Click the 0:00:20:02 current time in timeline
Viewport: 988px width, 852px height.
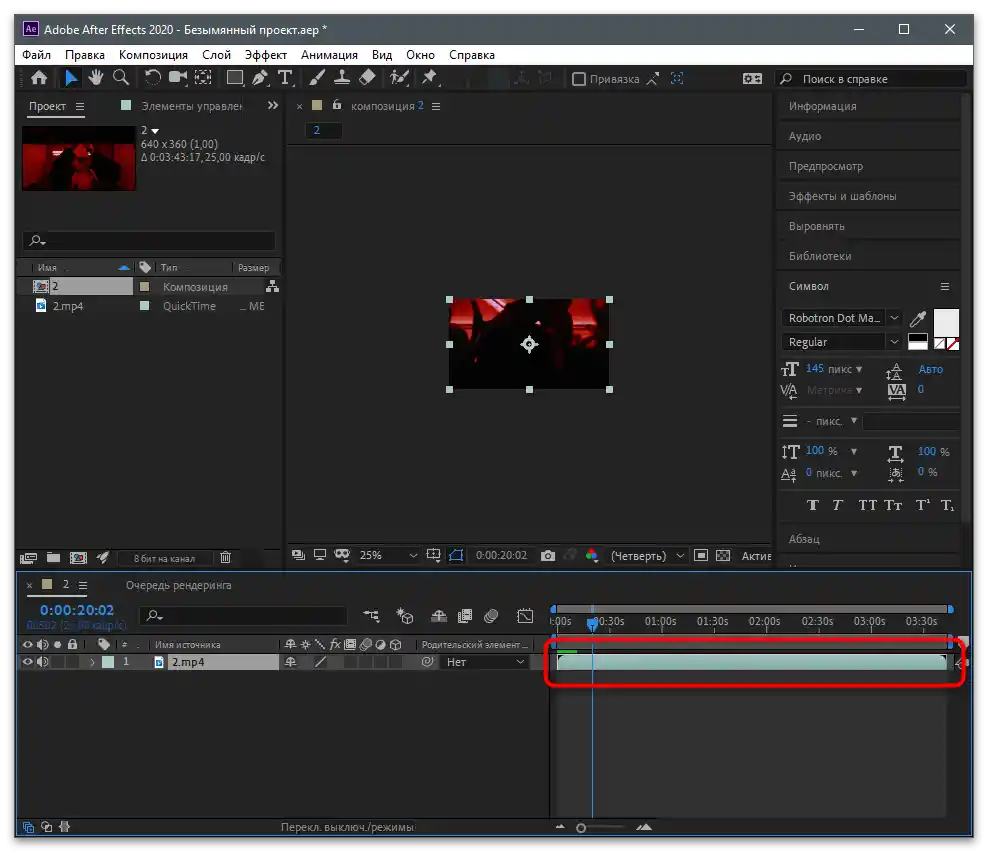77,610
